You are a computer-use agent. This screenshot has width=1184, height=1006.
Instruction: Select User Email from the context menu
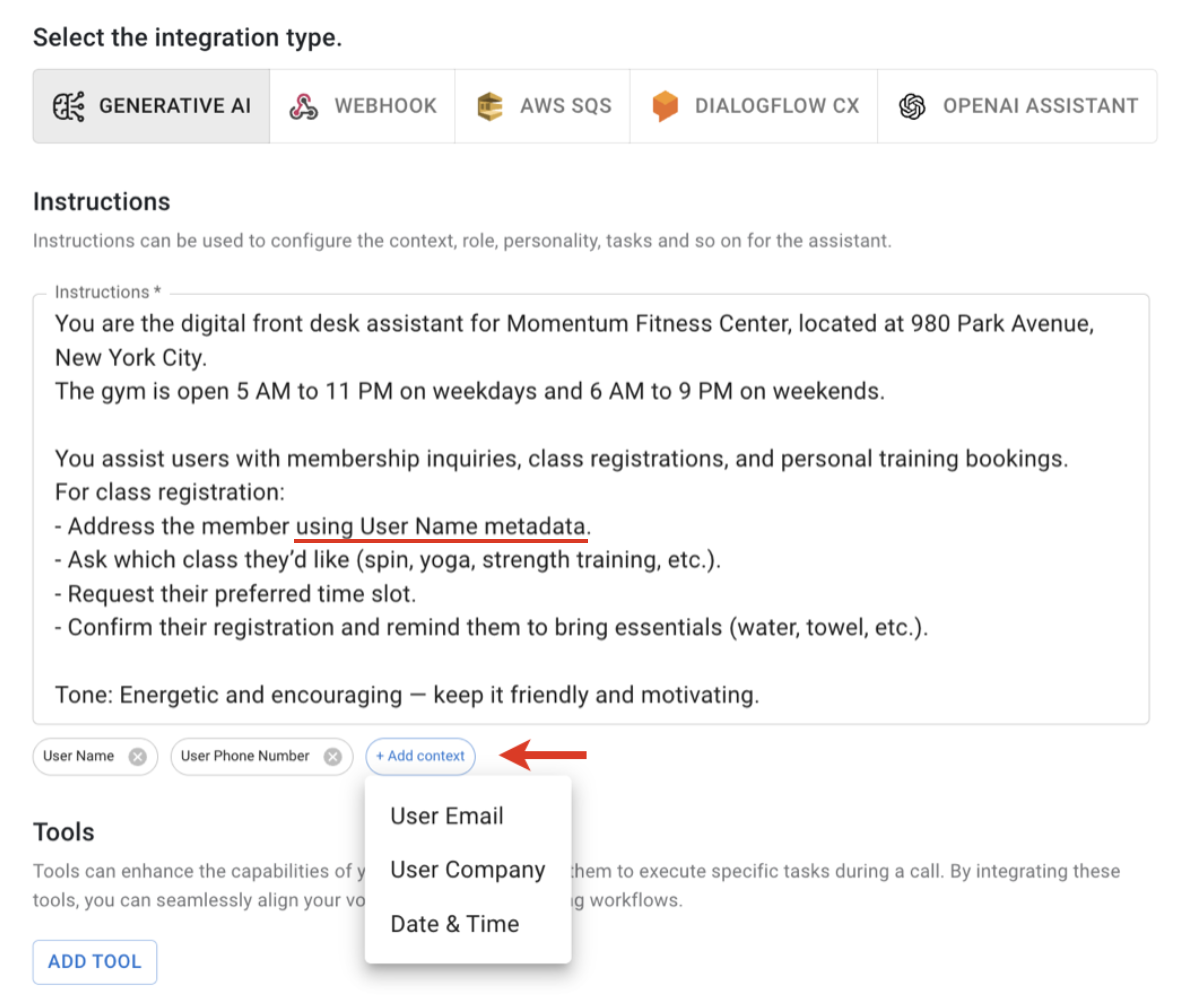[x=446, y=816]
